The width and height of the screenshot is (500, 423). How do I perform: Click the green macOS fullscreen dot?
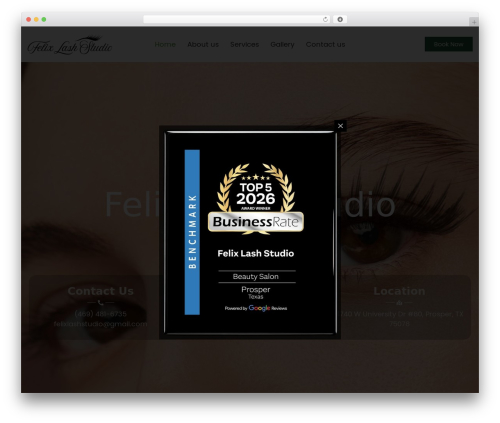click(x=44, y=19)
